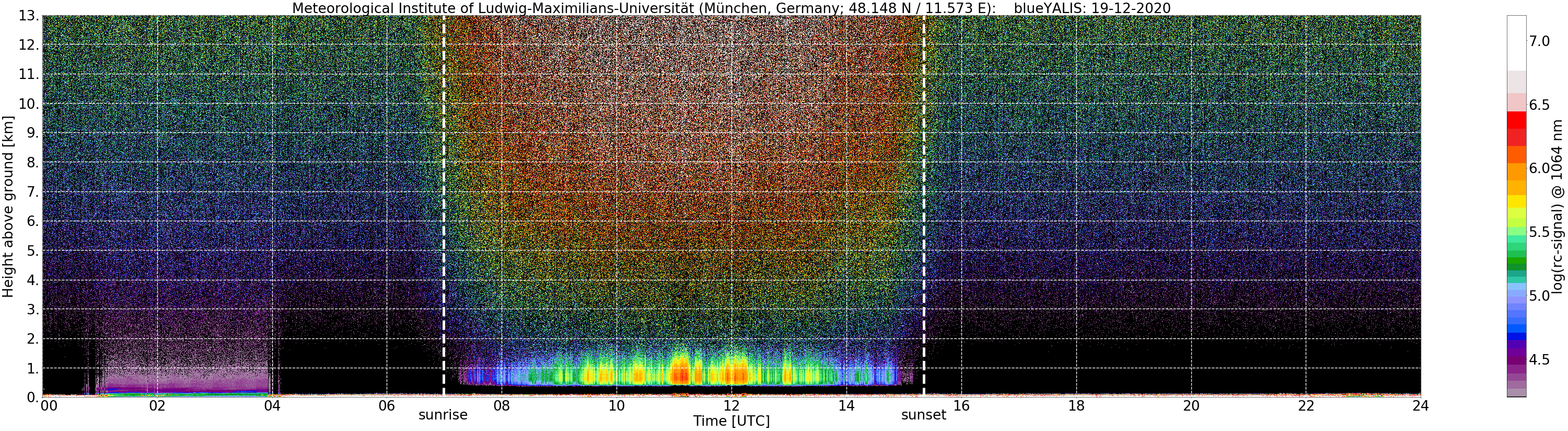1568x431 pixels.
Task: Pick the bright red band in the colorbar
Action: point(1516,120)
